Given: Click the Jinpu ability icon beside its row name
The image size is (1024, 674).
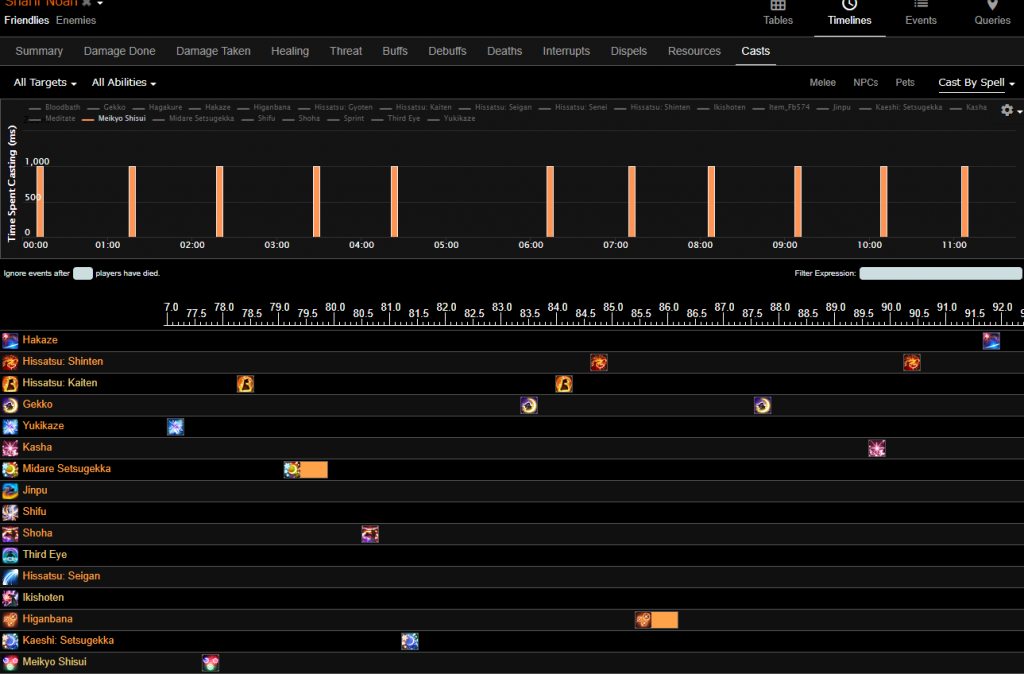Looking at the screenshot, I should pos(10,490).
